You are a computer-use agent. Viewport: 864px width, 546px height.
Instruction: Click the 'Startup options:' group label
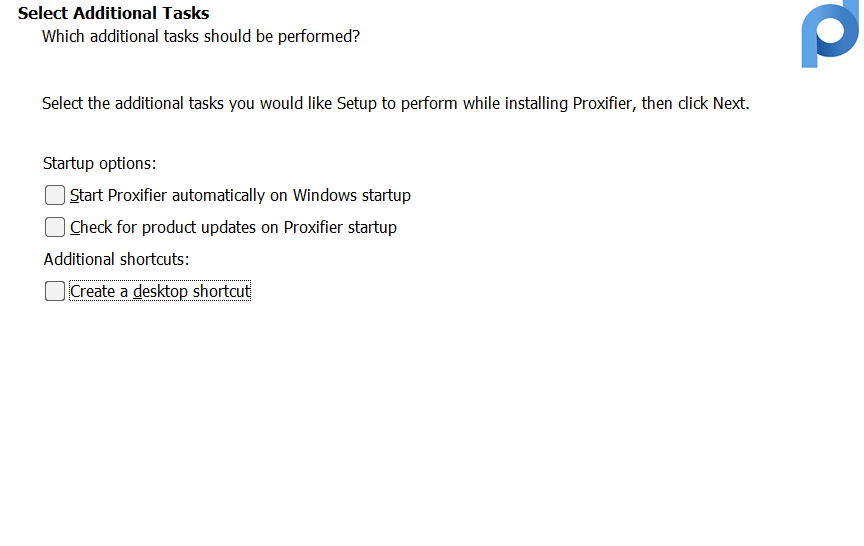point(99,163)
